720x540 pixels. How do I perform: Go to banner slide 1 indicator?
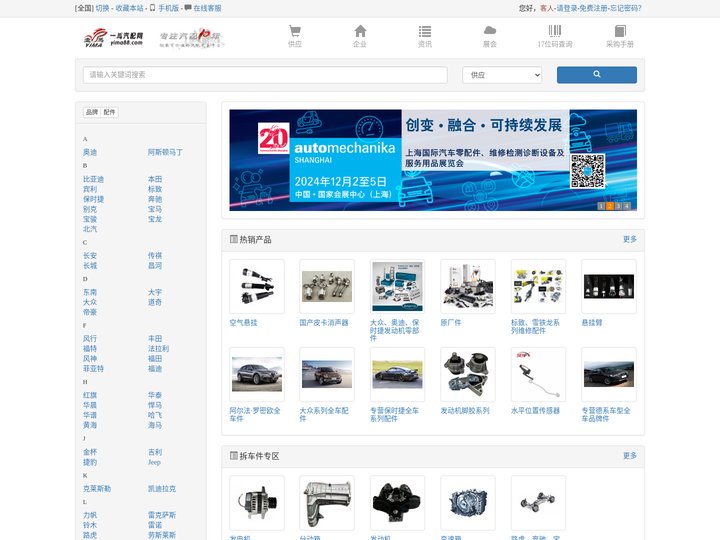click(x=601, y=206)
